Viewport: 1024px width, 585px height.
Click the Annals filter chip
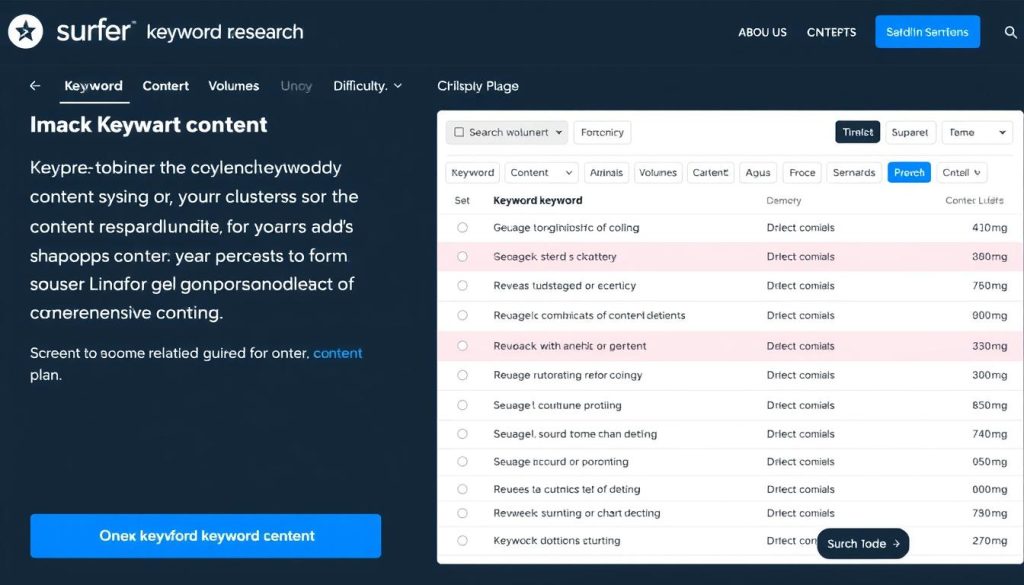click(606, 172)
